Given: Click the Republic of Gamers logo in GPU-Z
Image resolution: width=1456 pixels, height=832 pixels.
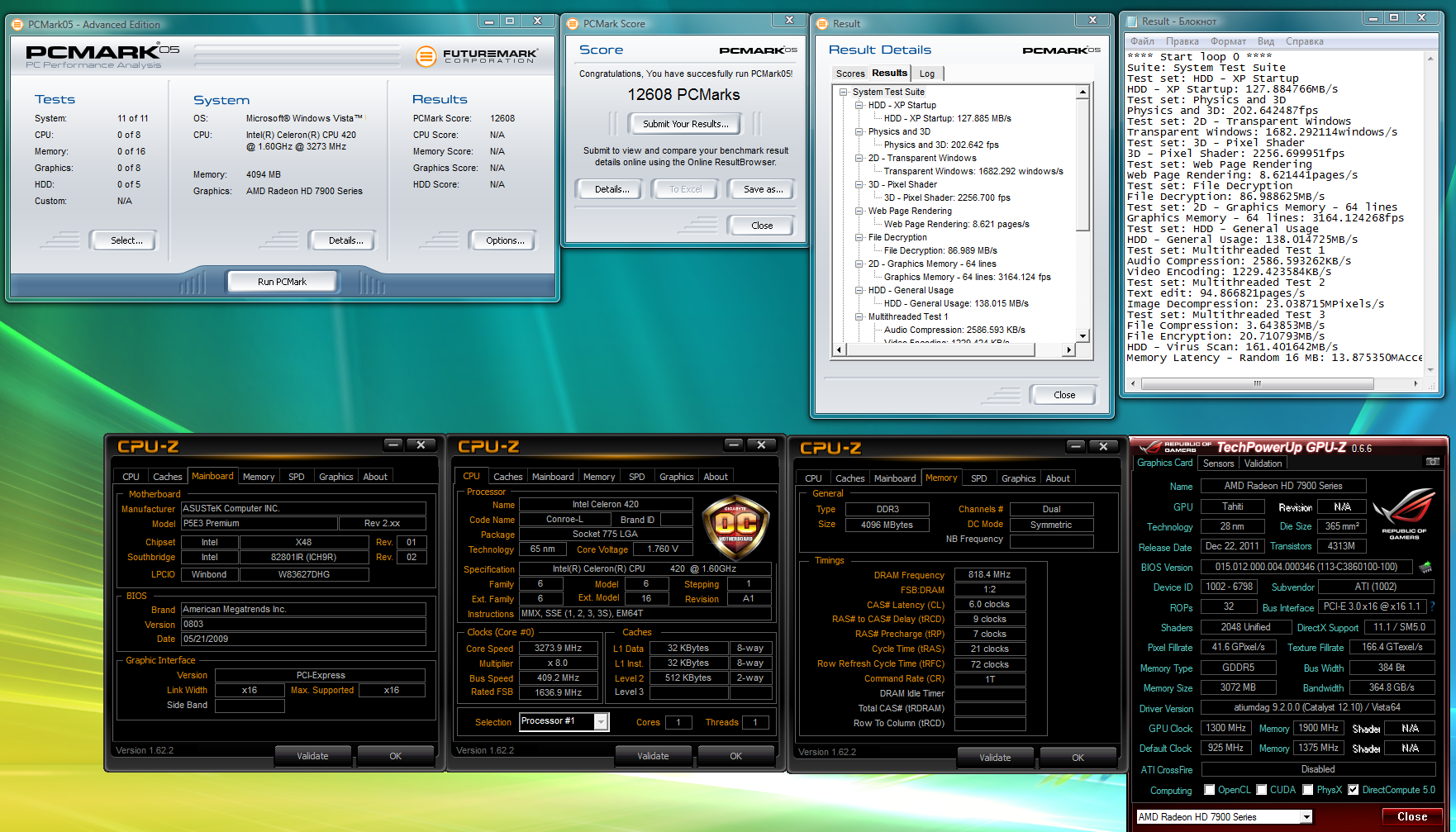Looking at the screenshot, I should [x=1404, y=512].
